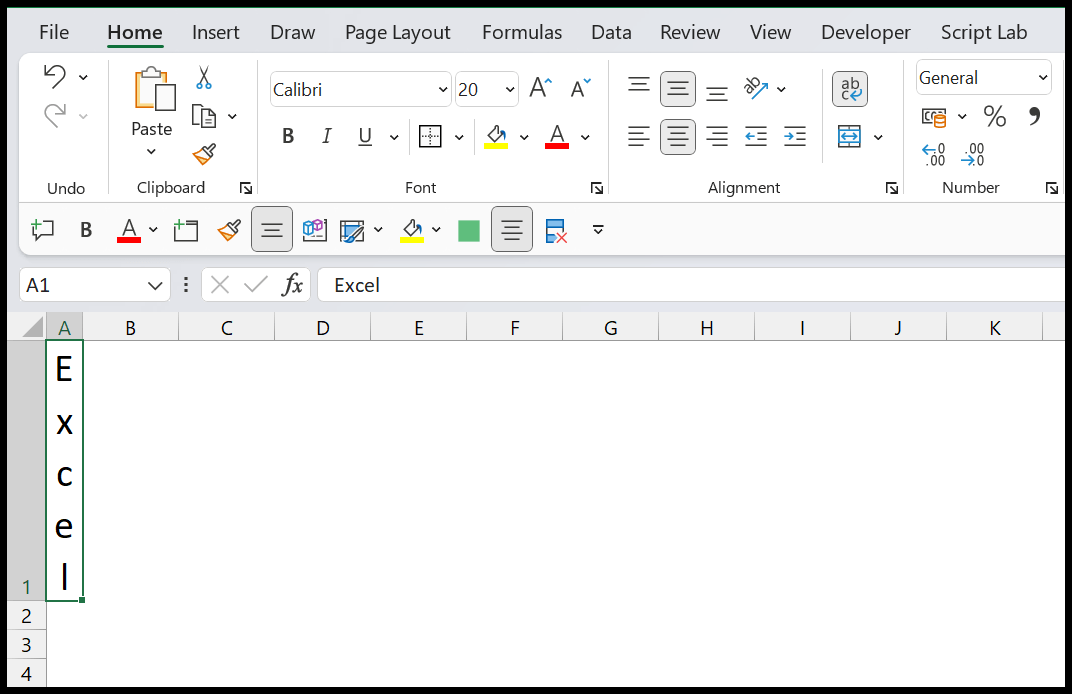Click the Copy icon
1072x694 pixels.
[x=203, y=115]
